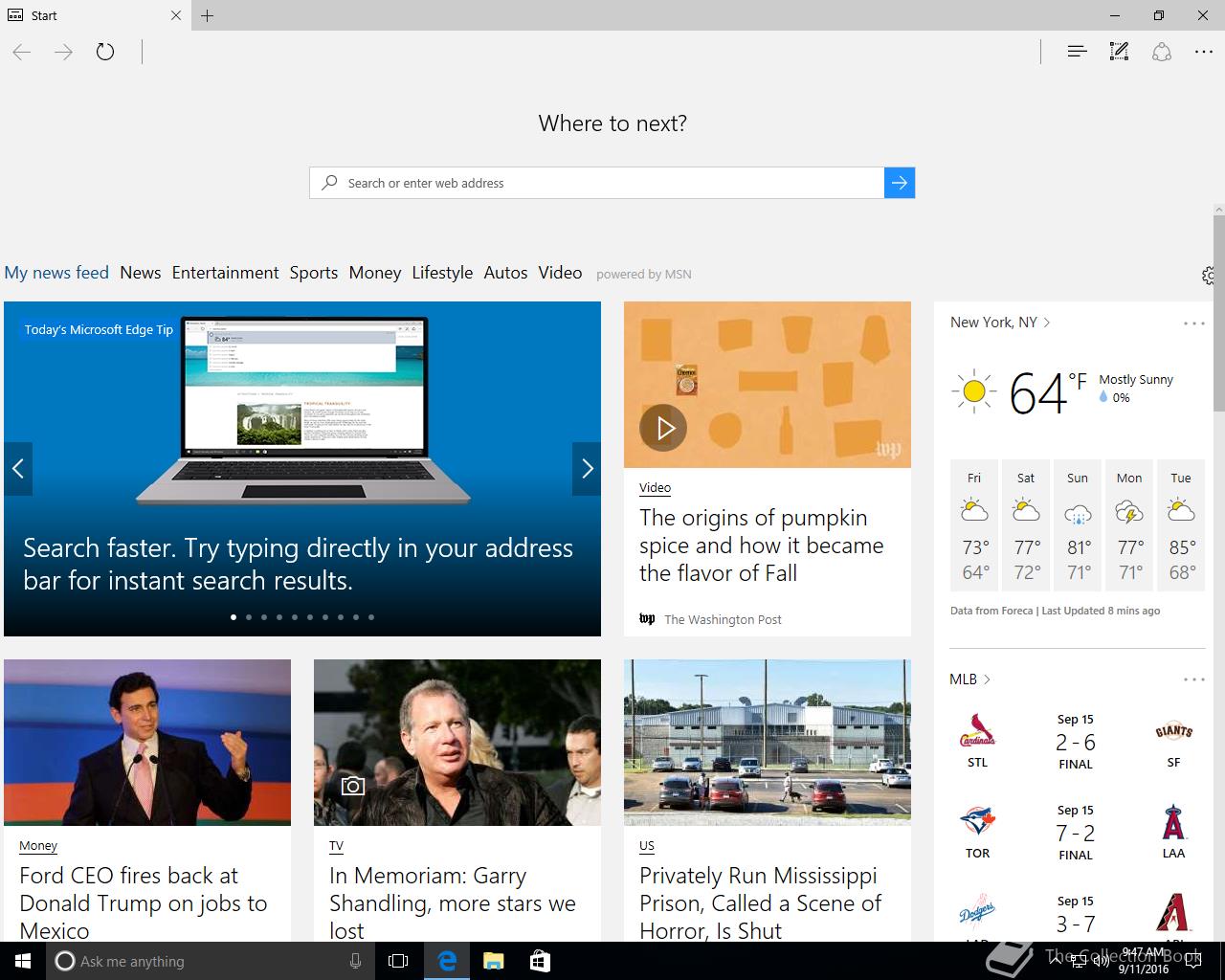Switch to the Sports category
Viewport: 1225px width, 980px height.
click(x=314, y=273)
